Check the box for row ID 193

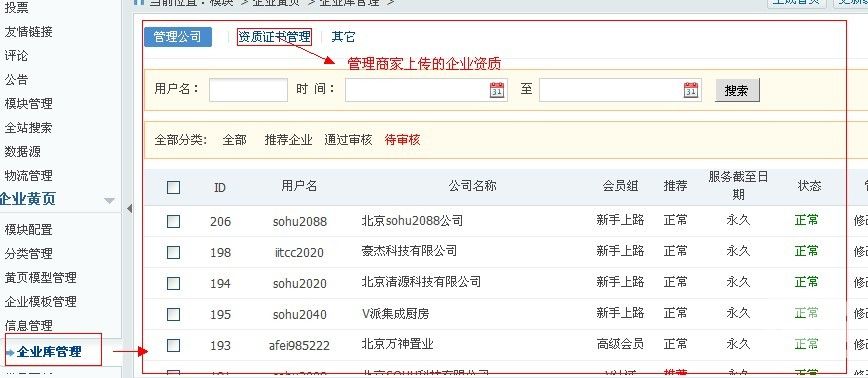[173, 345]
